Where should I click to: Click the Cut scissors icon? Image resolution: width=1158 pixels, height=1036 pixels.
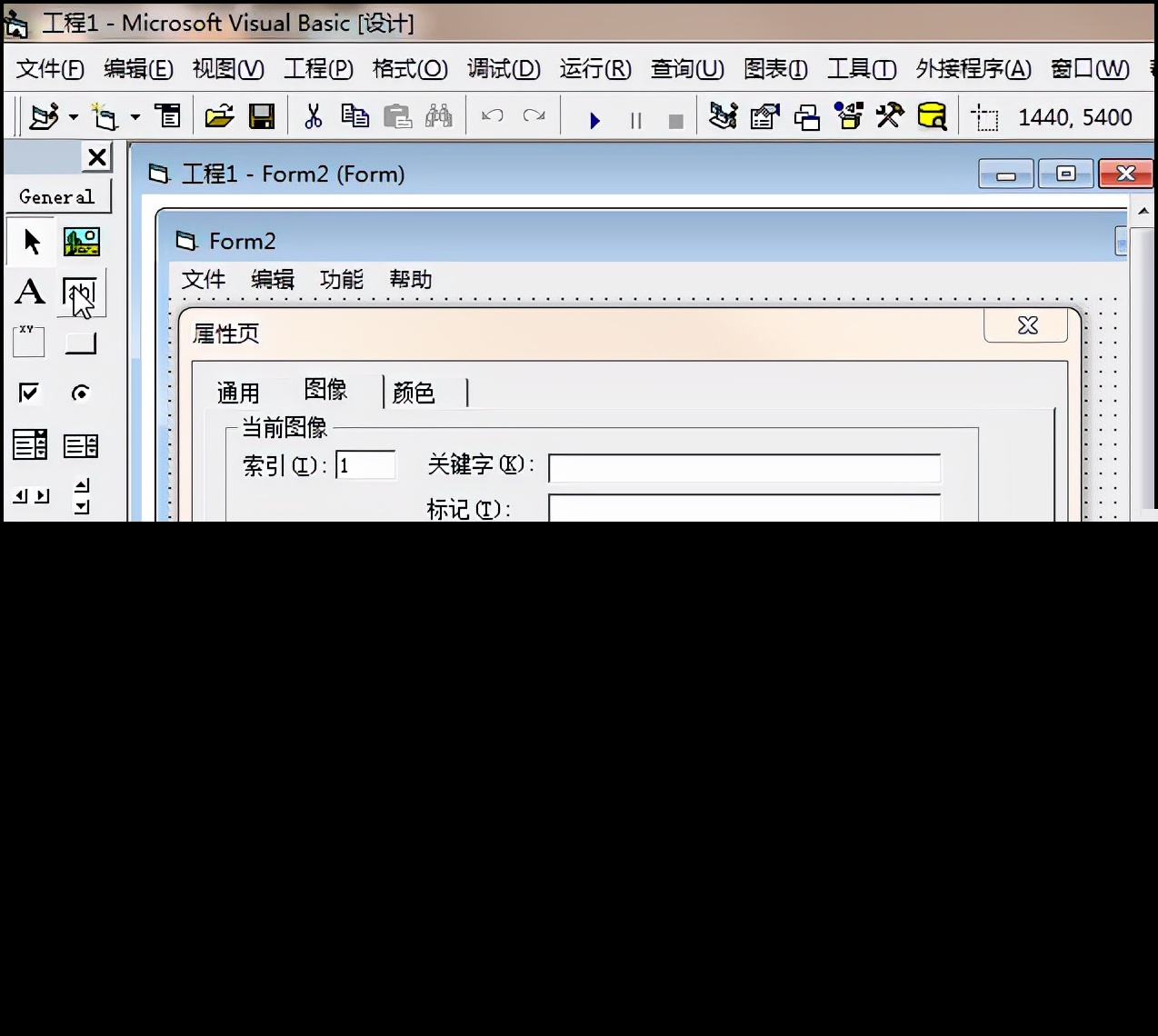pyautogui.click(x=313, y=116)
